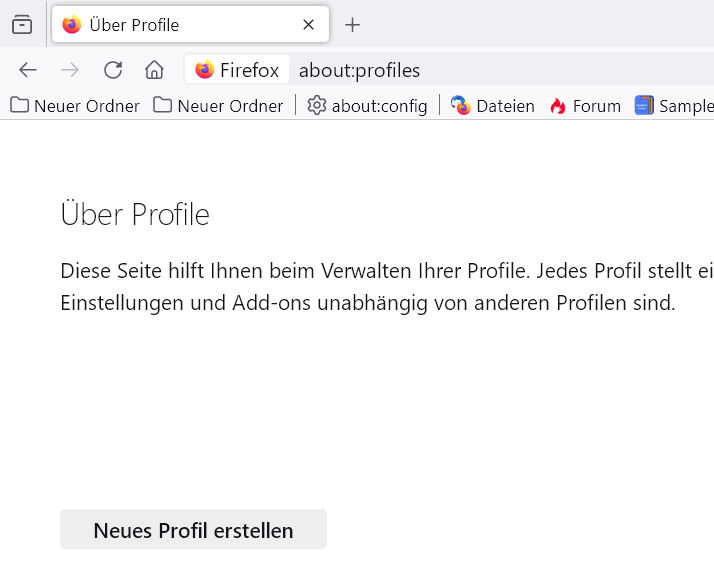Click the "Über Profile" page heading

[135, 215]
